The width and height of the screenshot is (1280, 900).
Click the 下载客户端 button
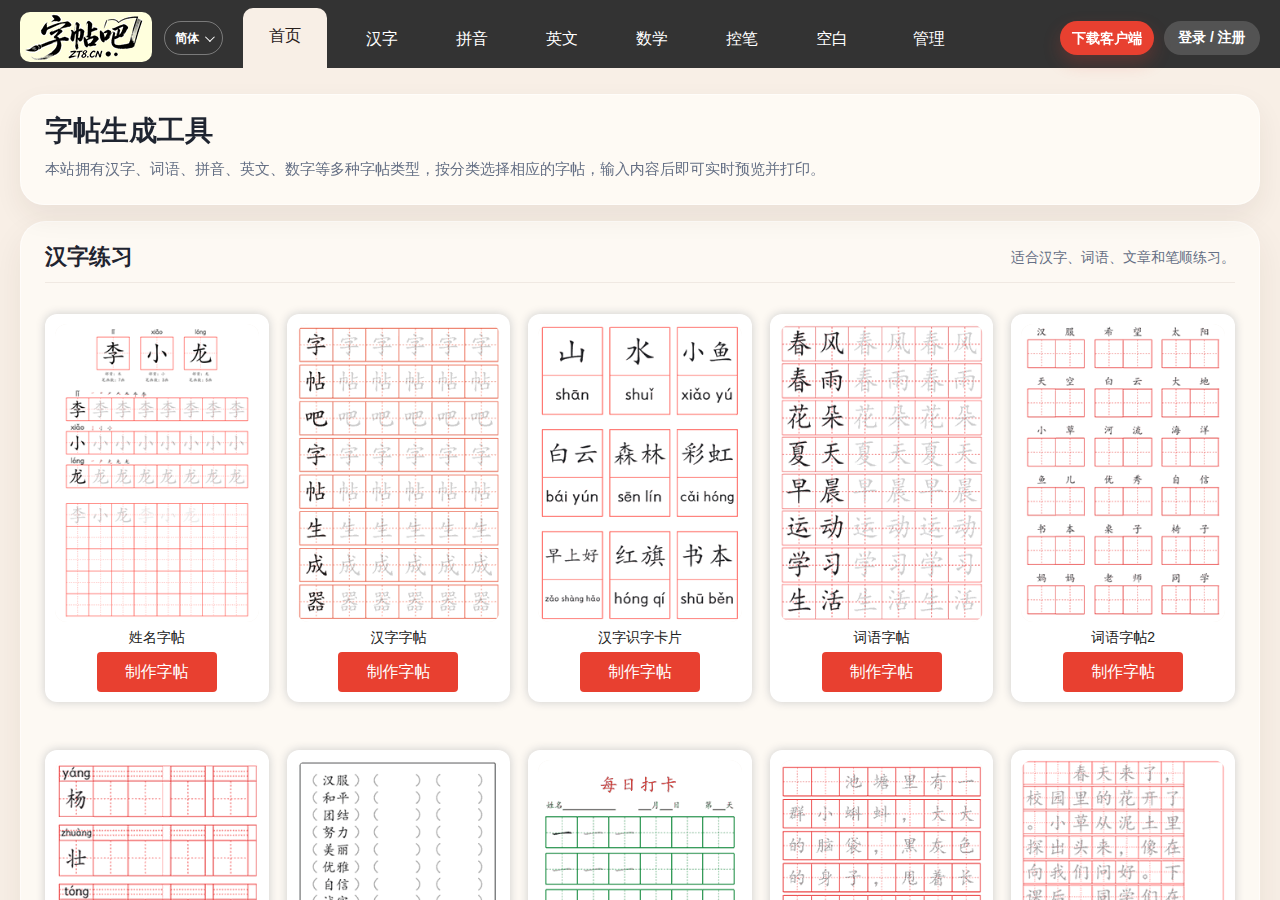point(1107,38)
